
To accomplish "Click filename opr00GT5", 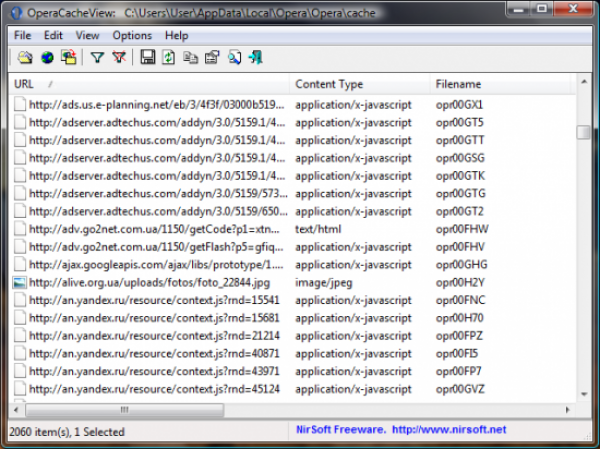I will [x=460, y=122].
